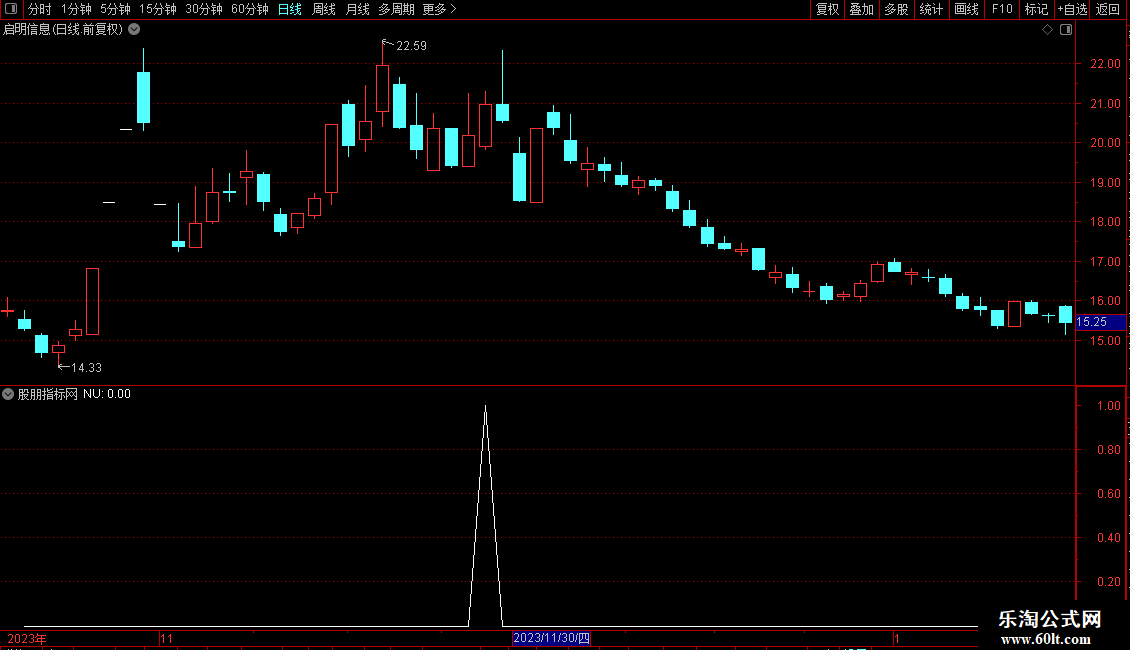Viewport: 1130px width, 650px height.
Task: Switch to 周线 weekly chart
Action: click(324, 9)
